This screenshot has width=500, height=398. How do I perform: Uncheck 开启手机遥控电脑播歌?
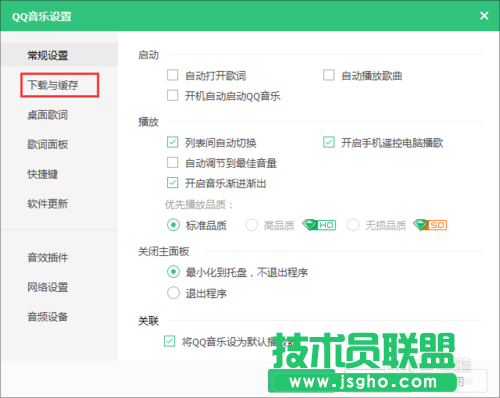(x=329, y=143)
